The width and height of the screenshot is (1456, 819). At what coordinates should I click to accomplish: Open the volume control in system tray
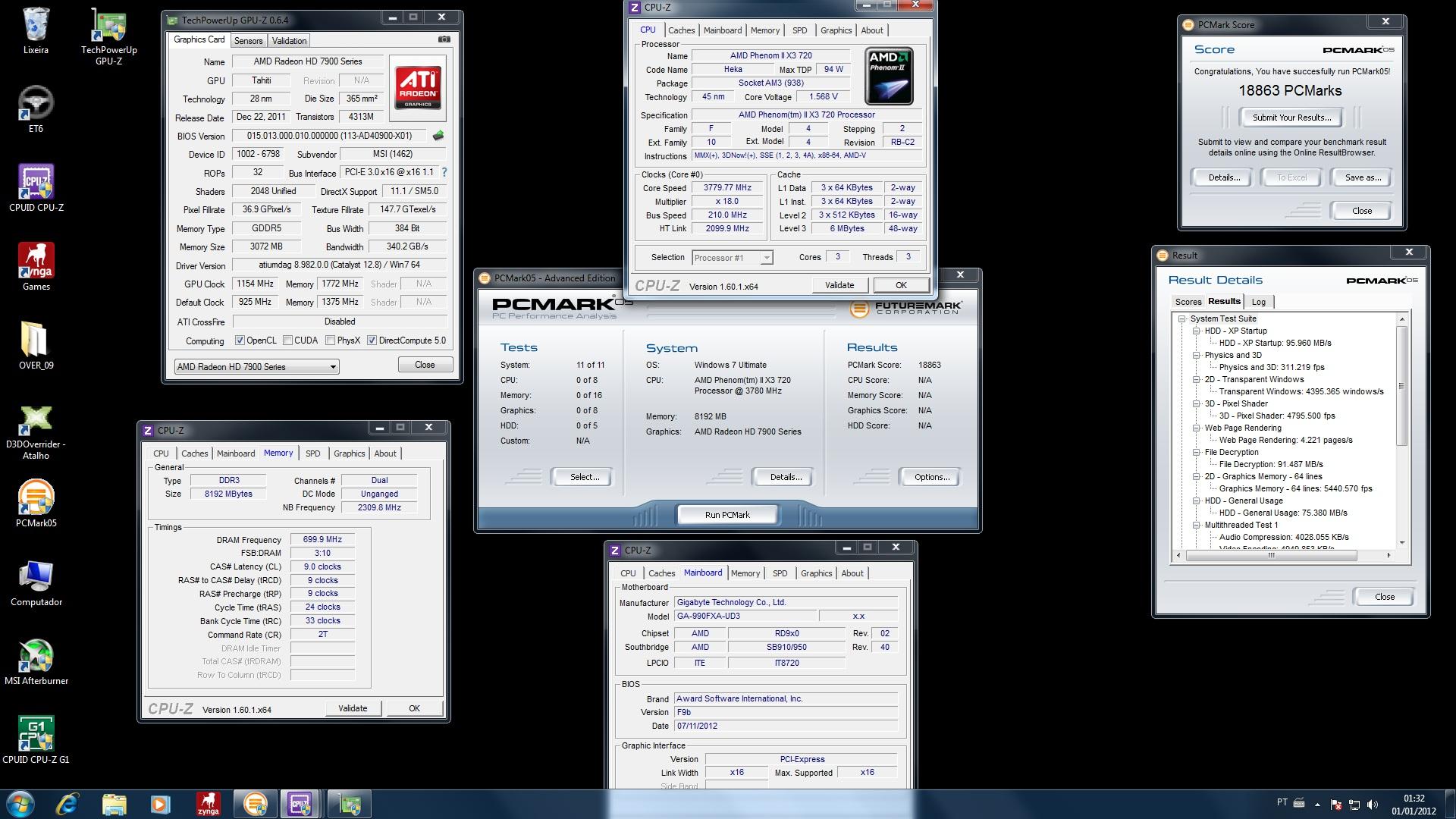[1372, 805]
